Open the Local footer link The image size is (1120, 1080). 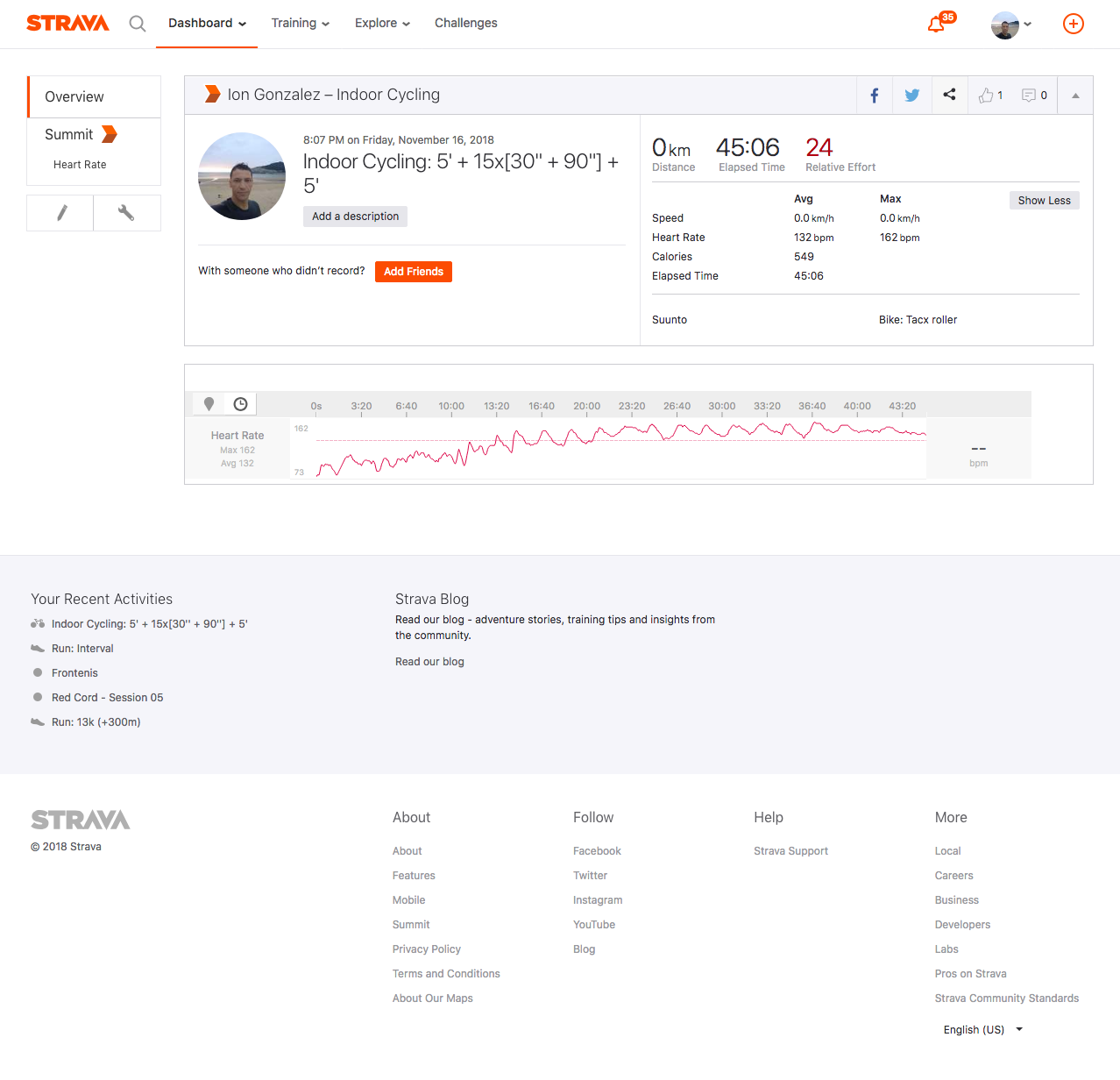[948, 851]
